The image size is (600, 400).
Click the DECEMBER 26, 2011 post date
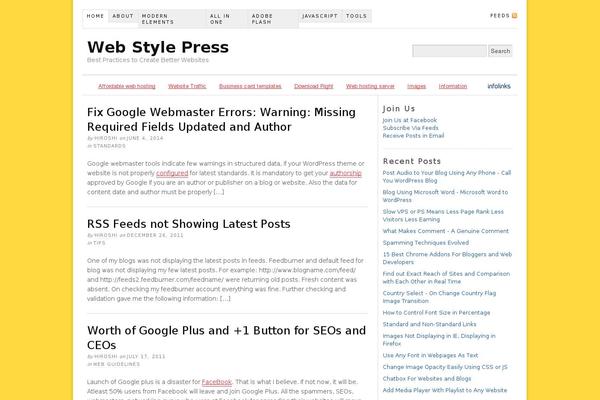[155, 235]
